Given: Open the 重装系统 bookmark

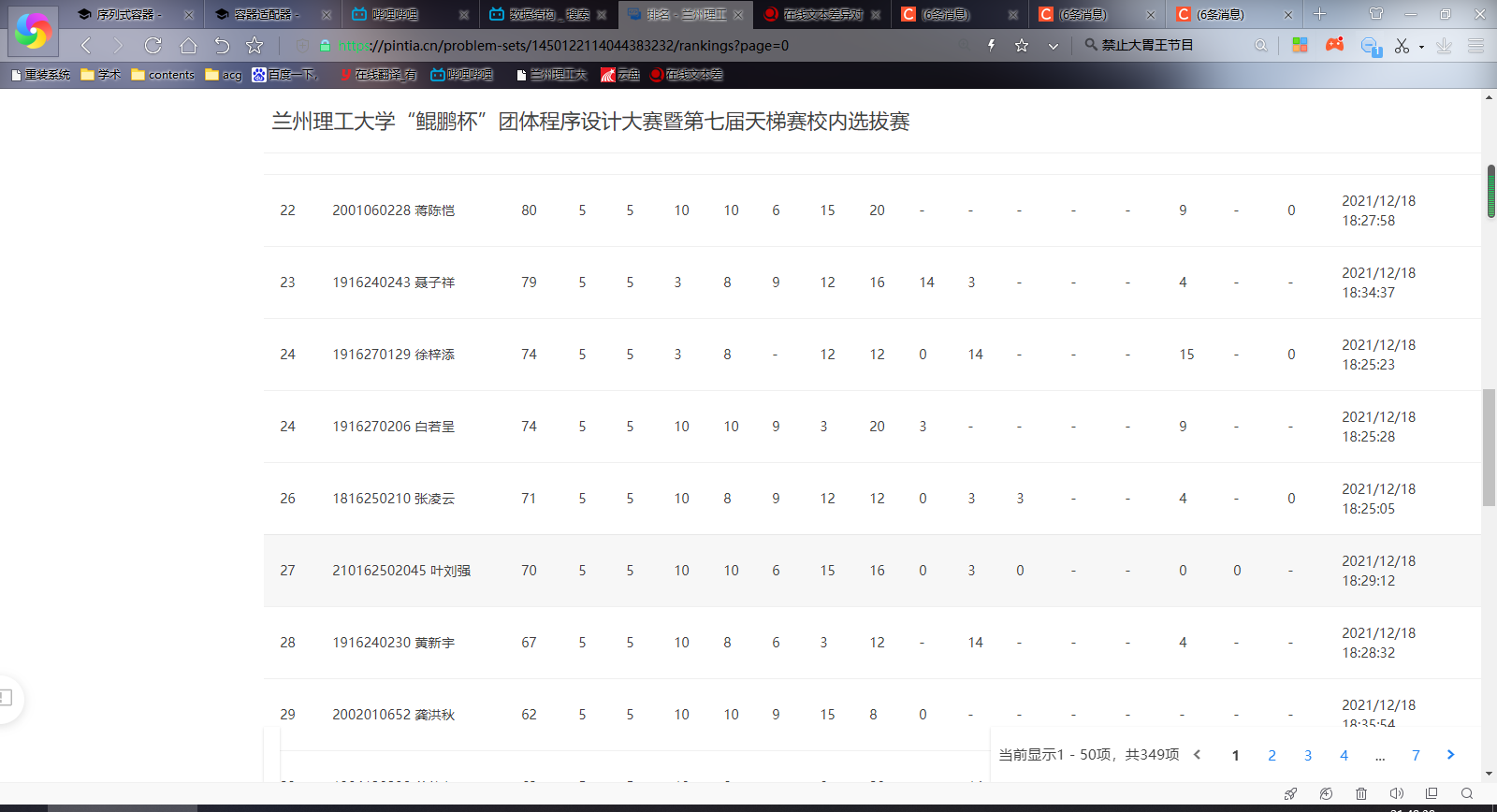Looking at the screenshot, I should click(x=40, y=75).
